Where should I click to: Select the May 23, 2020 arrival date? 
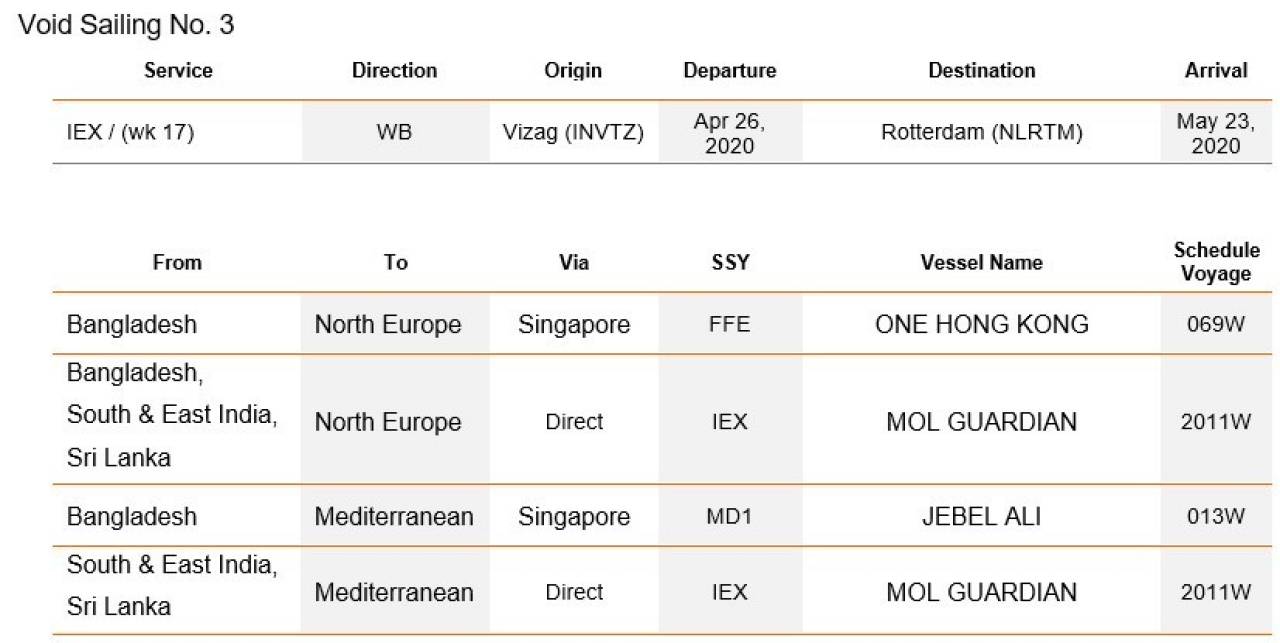tap(1216, 133)
